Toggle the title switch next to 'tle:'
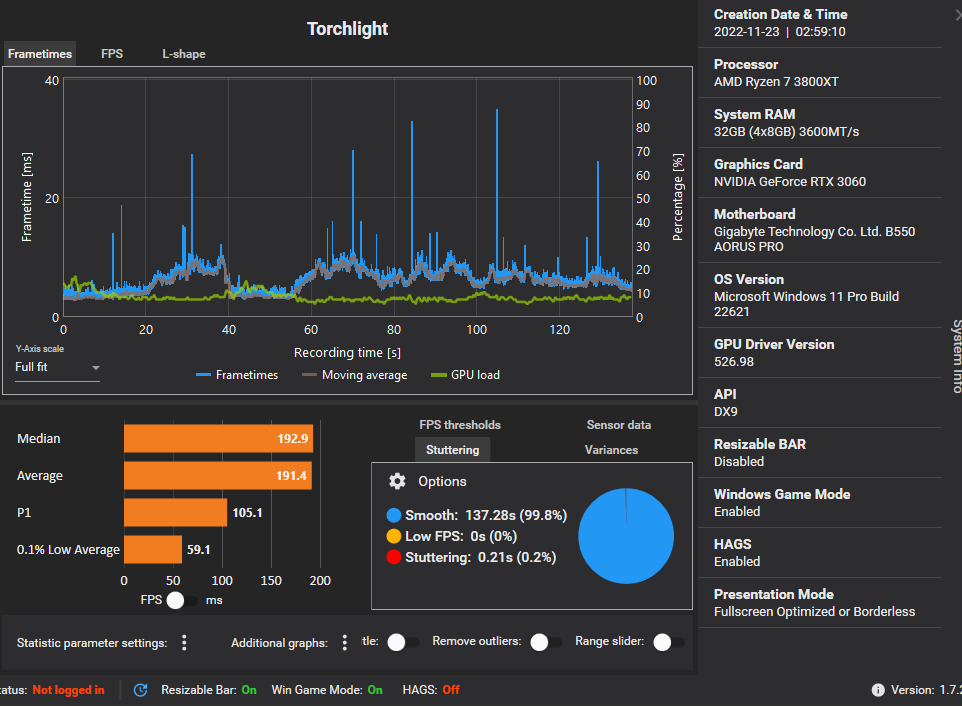The height and width of the screenshot is (706, 962). [403, 642]
